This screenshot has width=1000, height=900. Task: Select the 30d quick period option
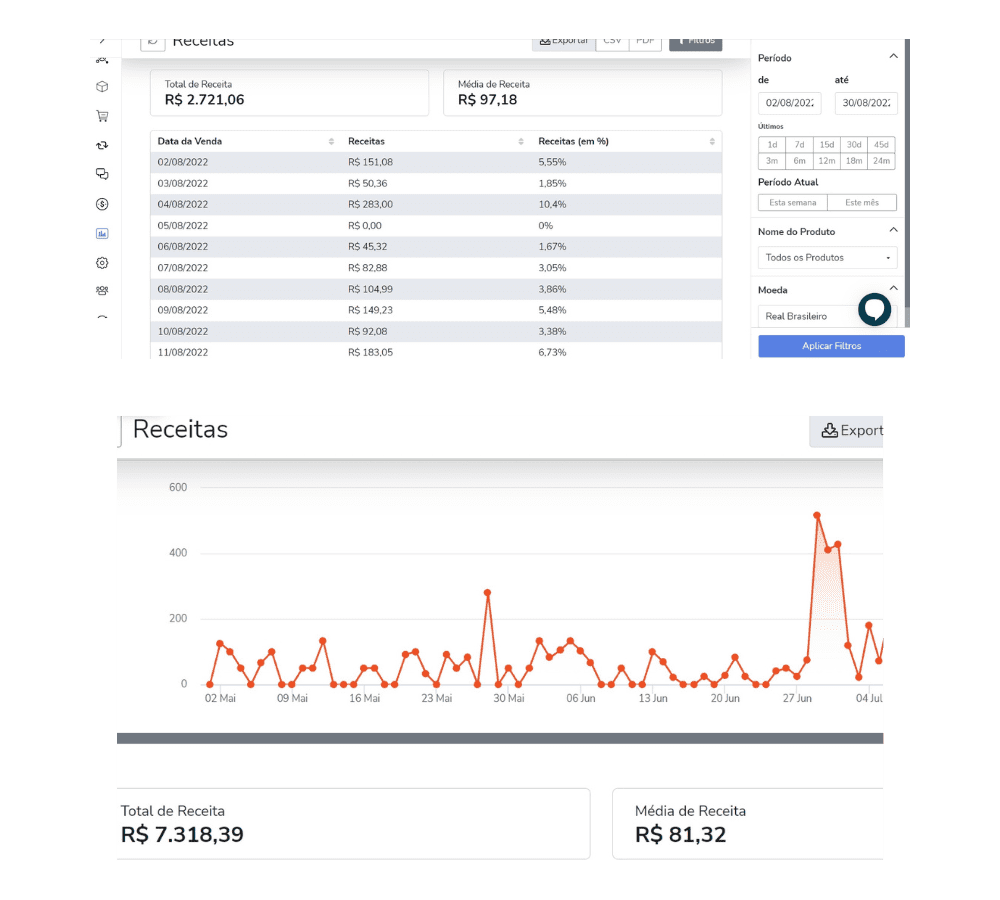[x=853, y=145]
